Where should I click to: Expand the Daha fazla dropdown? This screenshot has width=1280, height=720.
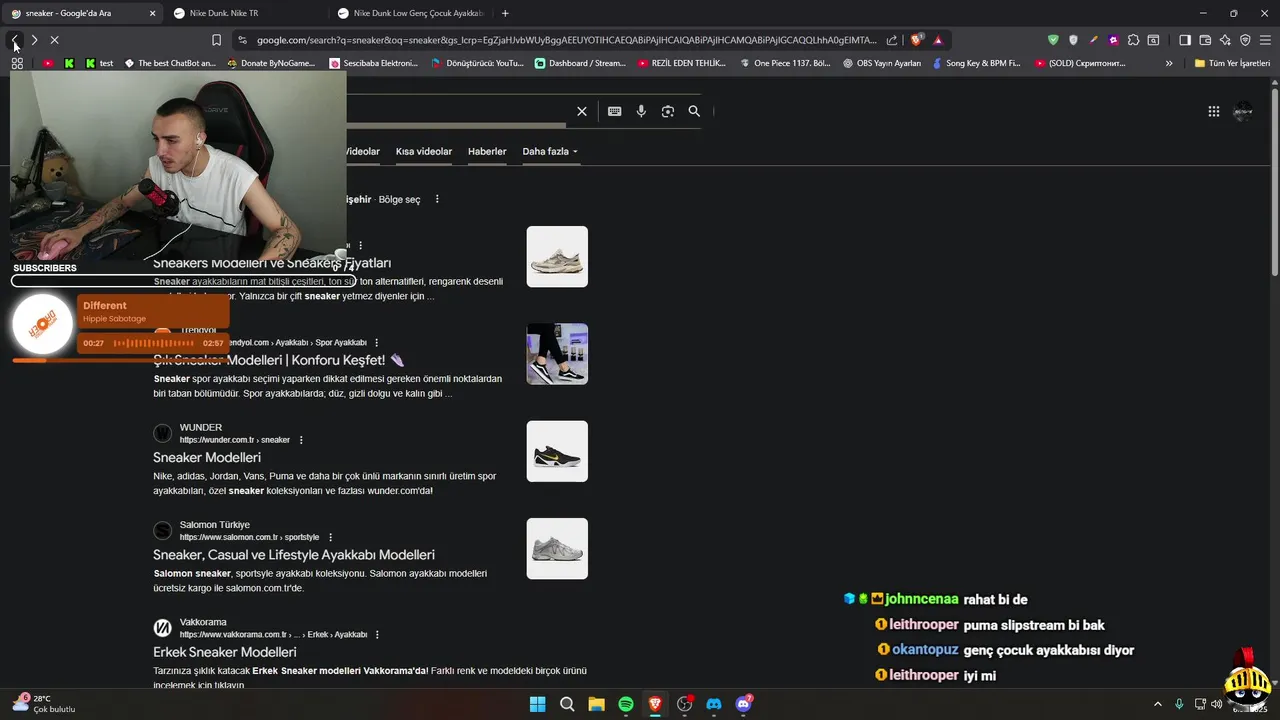point(550,152)
